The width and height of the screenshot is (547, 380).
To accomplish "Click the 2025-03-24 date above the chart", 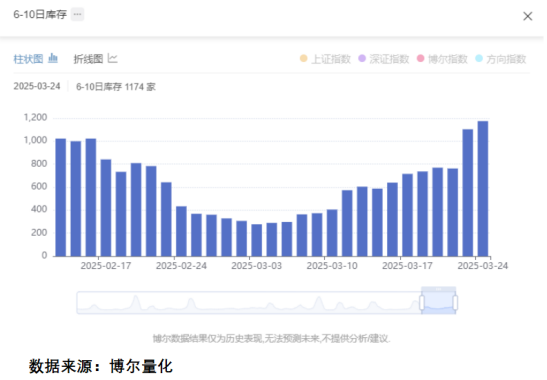I will tap(37, 86).
